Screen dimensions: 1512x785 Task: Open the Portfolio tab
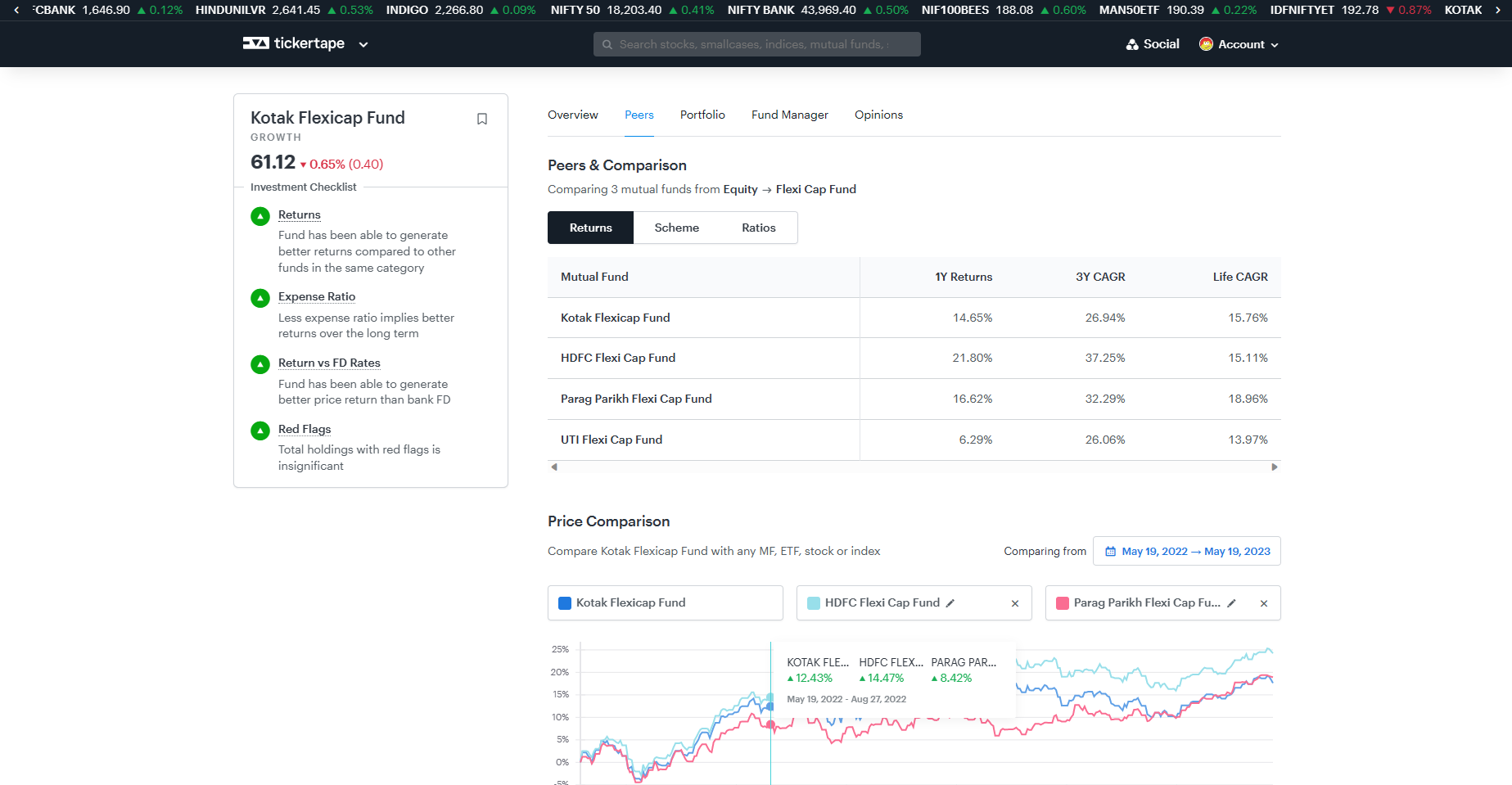pos(702,115)
